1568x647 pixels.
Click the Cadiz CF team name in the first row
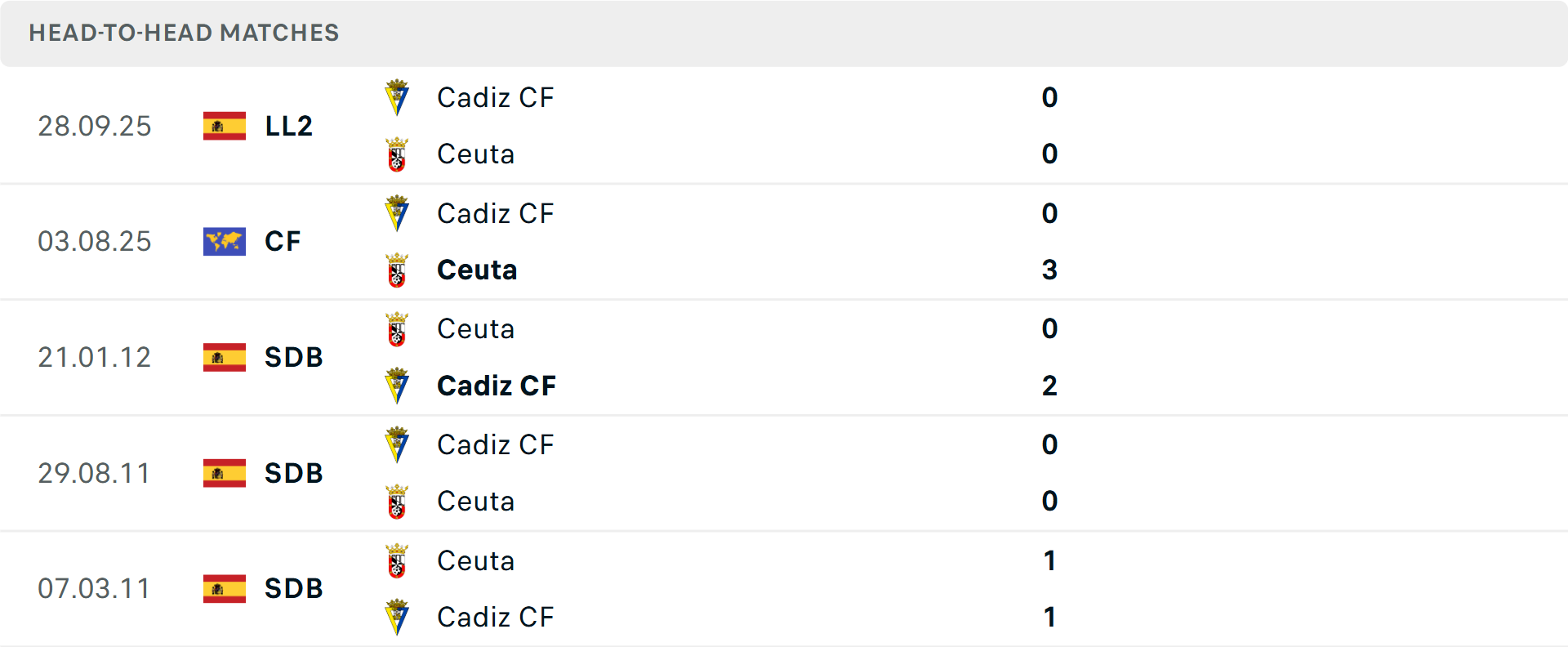click(x=496, y=97)
